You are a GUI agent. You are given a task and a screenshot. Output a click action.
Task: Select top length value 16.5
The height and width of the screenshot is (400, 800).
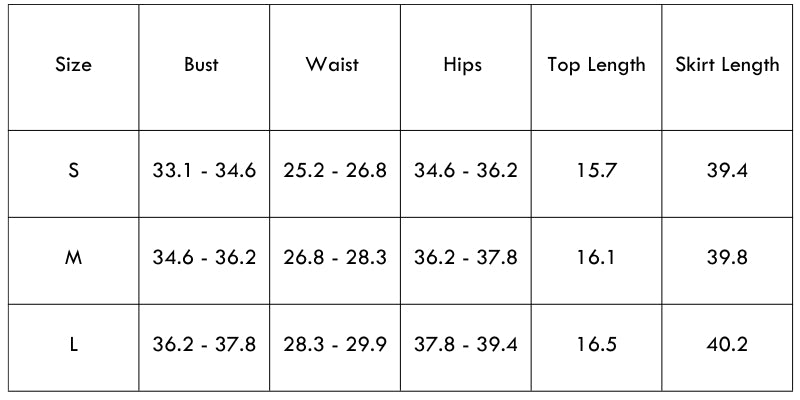tap(596, 345)
